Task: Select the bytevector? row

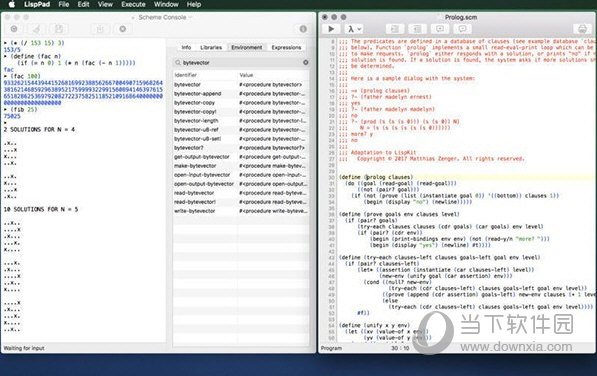Action: [241, 148]
